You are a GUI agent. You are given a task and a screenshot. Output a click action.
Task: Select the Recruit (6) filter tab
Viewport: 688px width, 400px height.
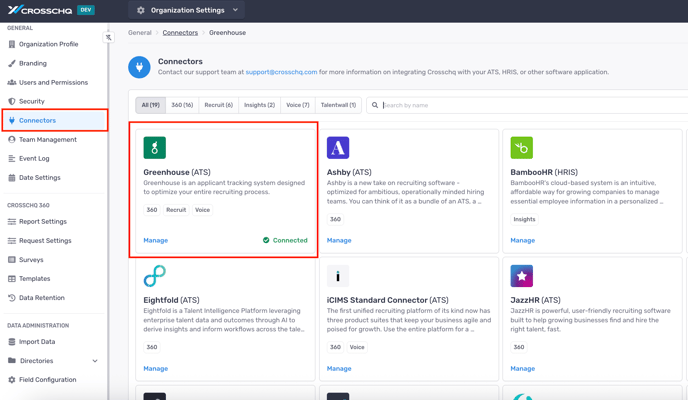click(219, 105)
